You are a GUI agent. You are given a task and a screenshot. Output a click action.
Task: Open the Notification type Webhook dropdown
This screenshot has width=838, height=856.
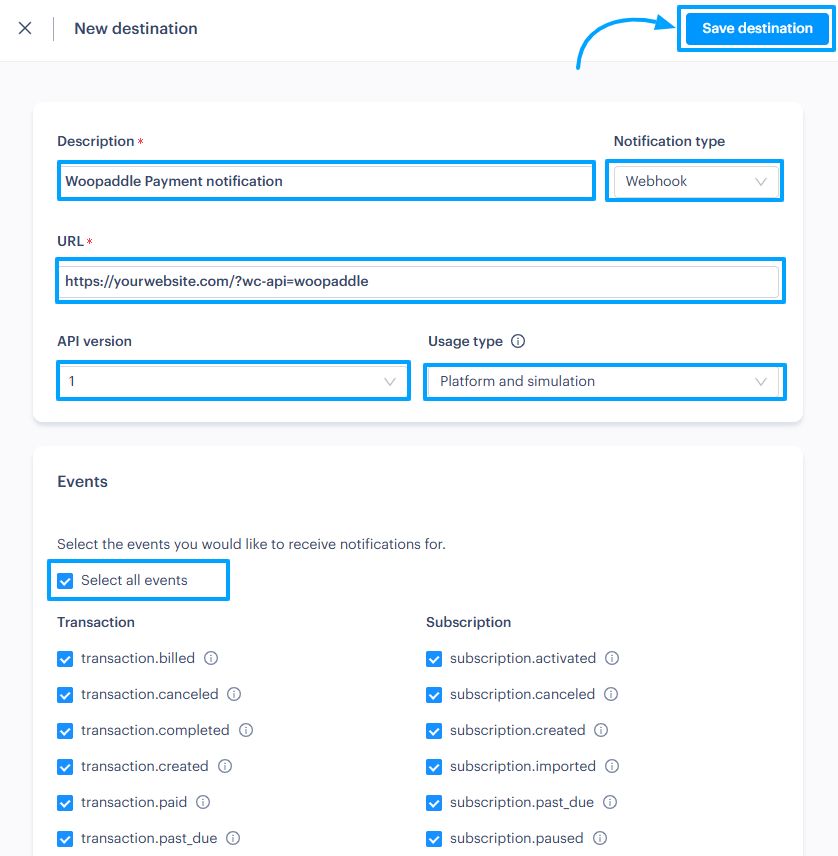point(695,181)
